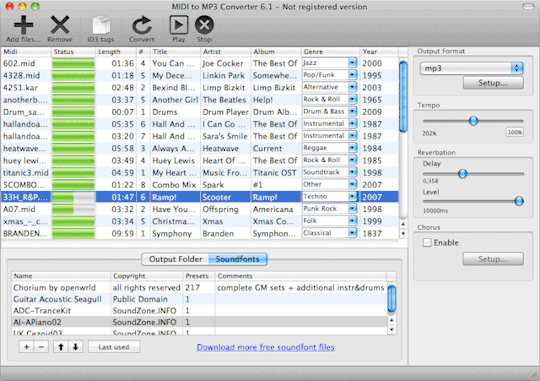Click the Remove X icon
Viewport: 540px width, 381px height.
[60, 25]
